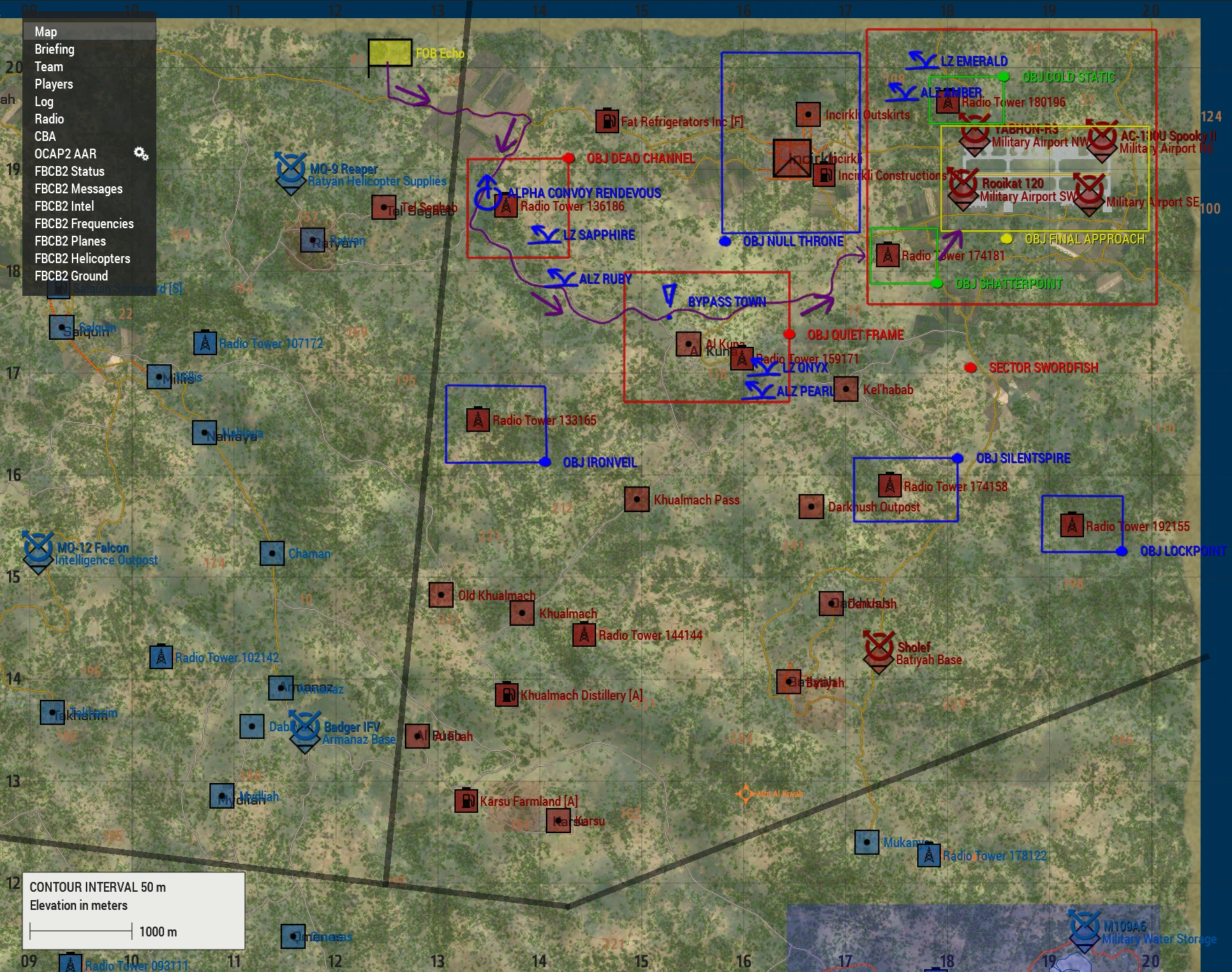1232x972 pixels.
Task: Open the Briefing menu entry
Action: [x=54, y=49]
